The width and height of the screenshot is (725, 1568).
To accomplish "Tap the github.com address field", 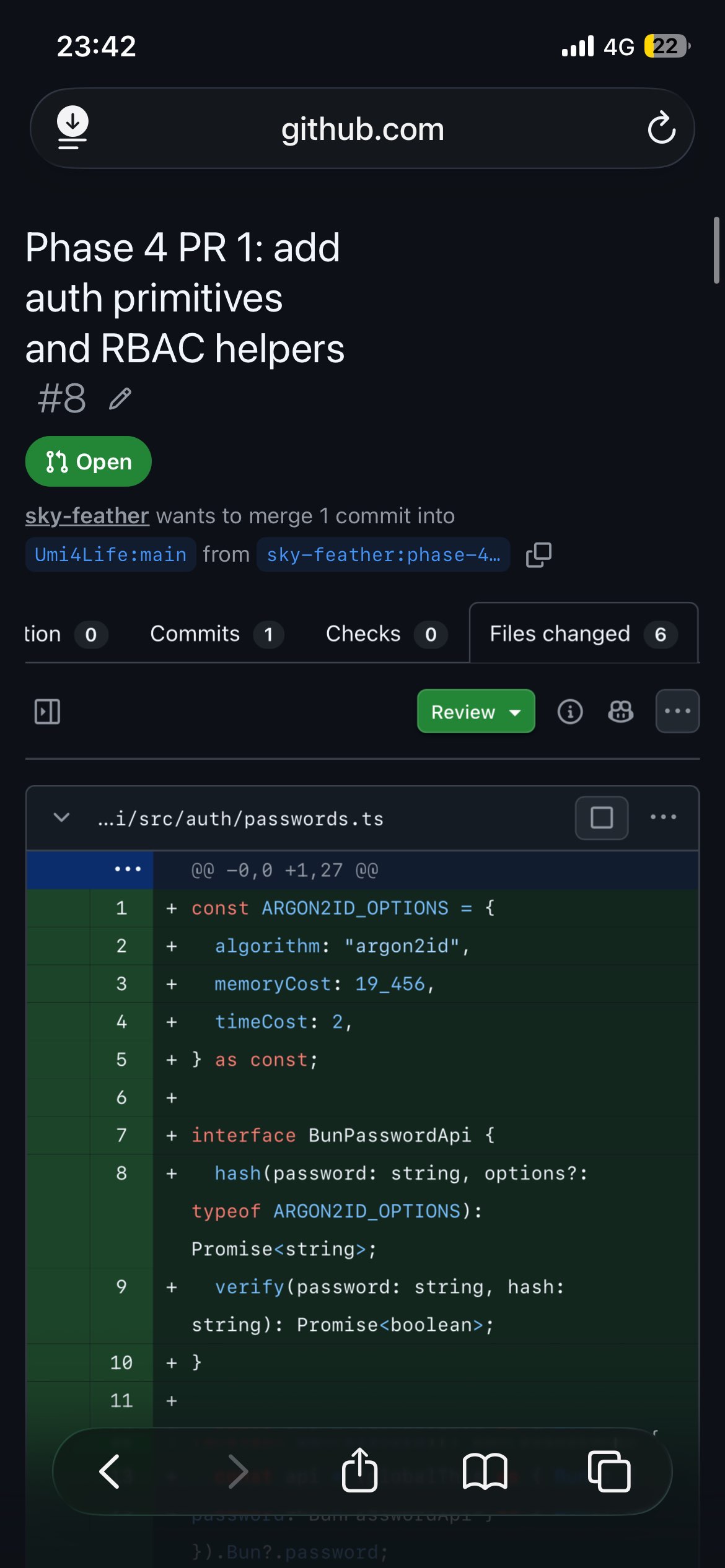I will 362,129.
